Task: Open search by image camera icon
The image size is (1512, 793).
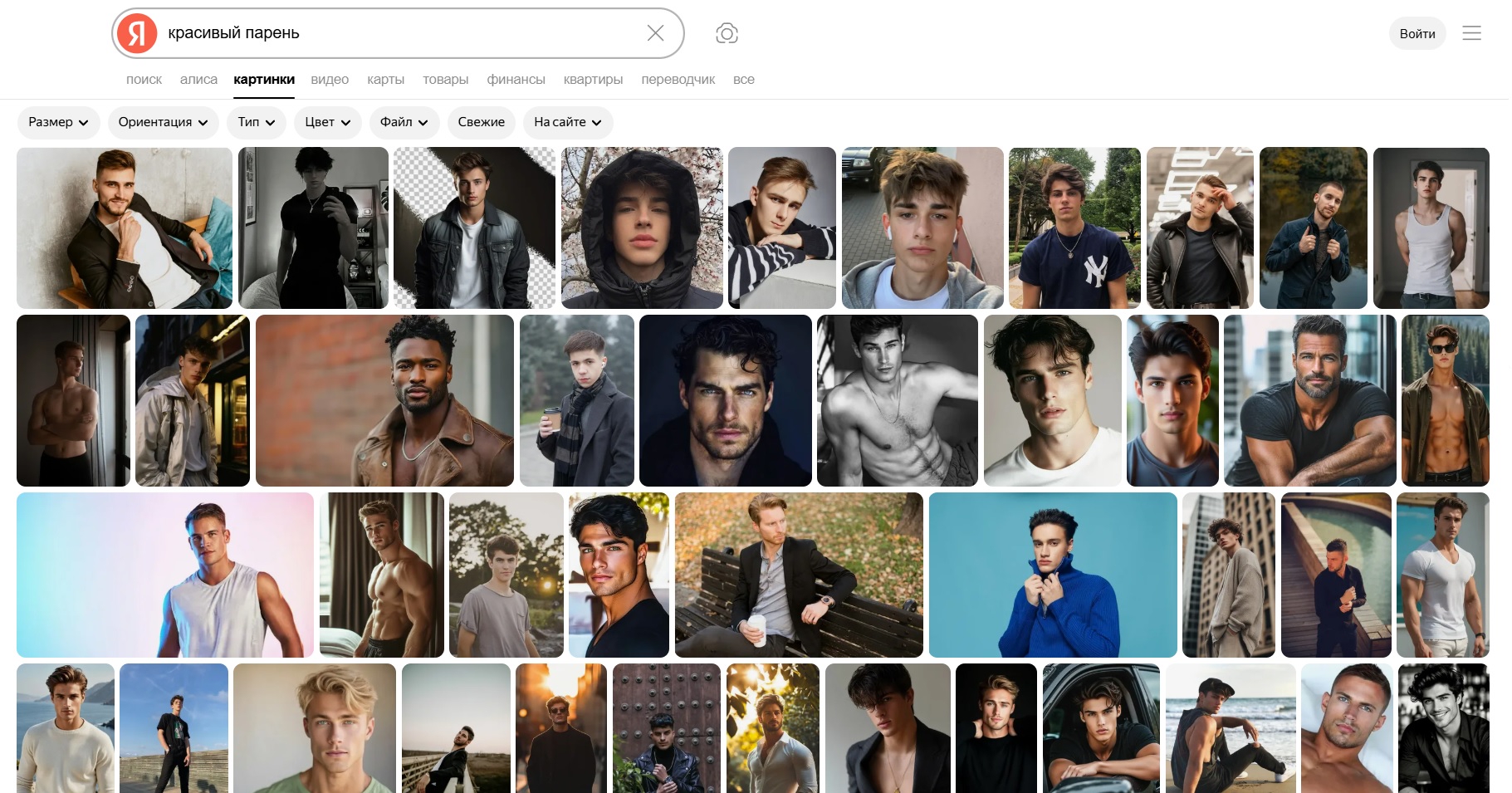Action: click(x=727, y=33)
